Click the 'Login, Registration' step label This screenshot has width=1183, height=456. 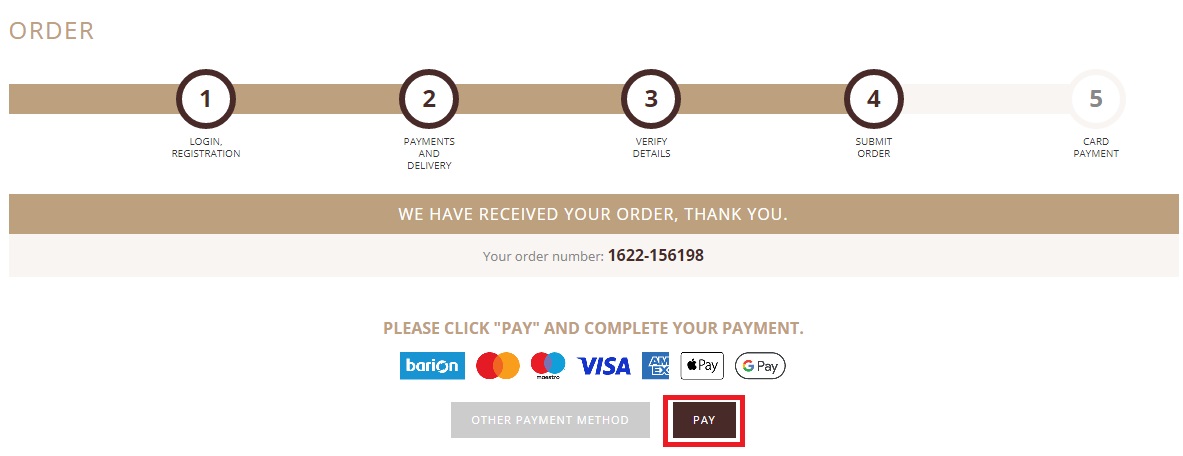click(x=206, y=147)
